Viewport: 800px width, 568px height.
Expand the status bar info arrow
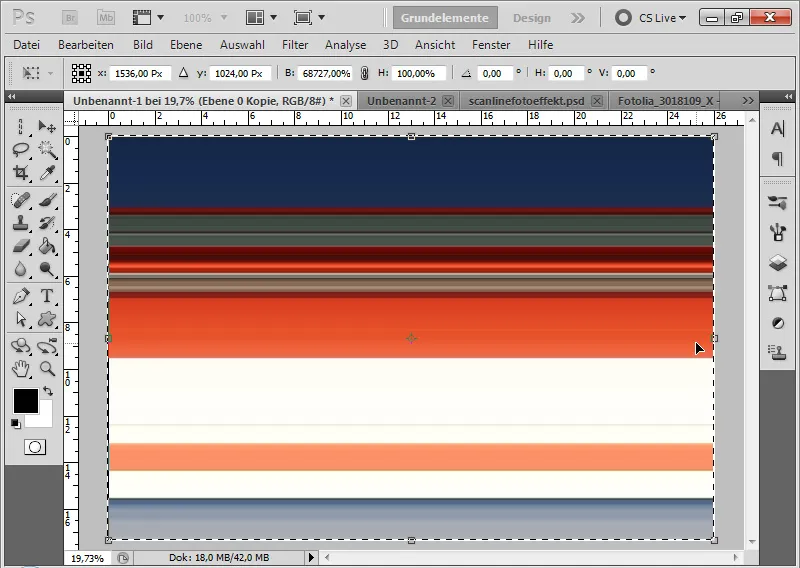click(x=311, y=557)
